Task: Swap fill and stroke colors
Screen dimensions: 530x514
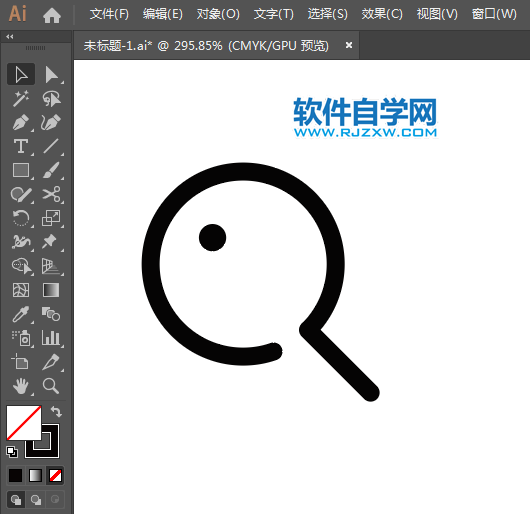Action: tap(56, 412)
